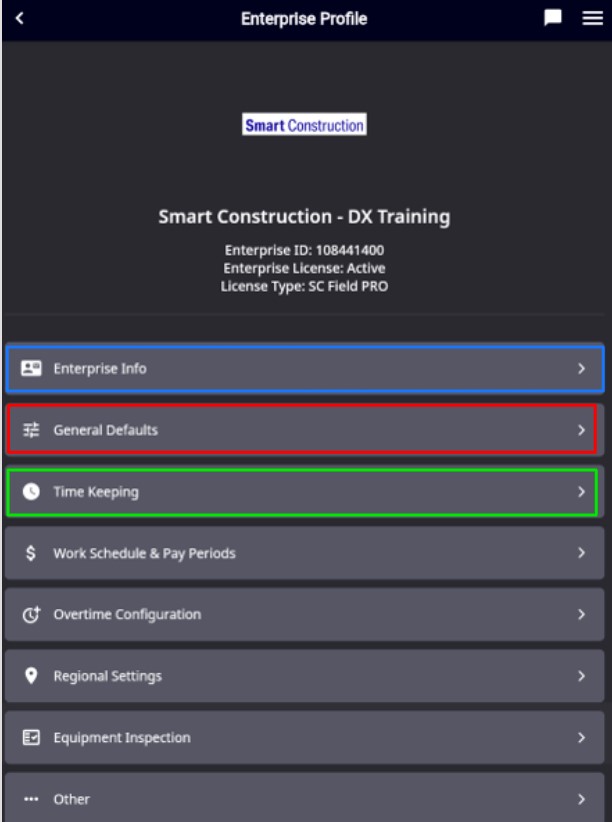
Task: Expand the Other row chevron
Action: click(581, 799)
